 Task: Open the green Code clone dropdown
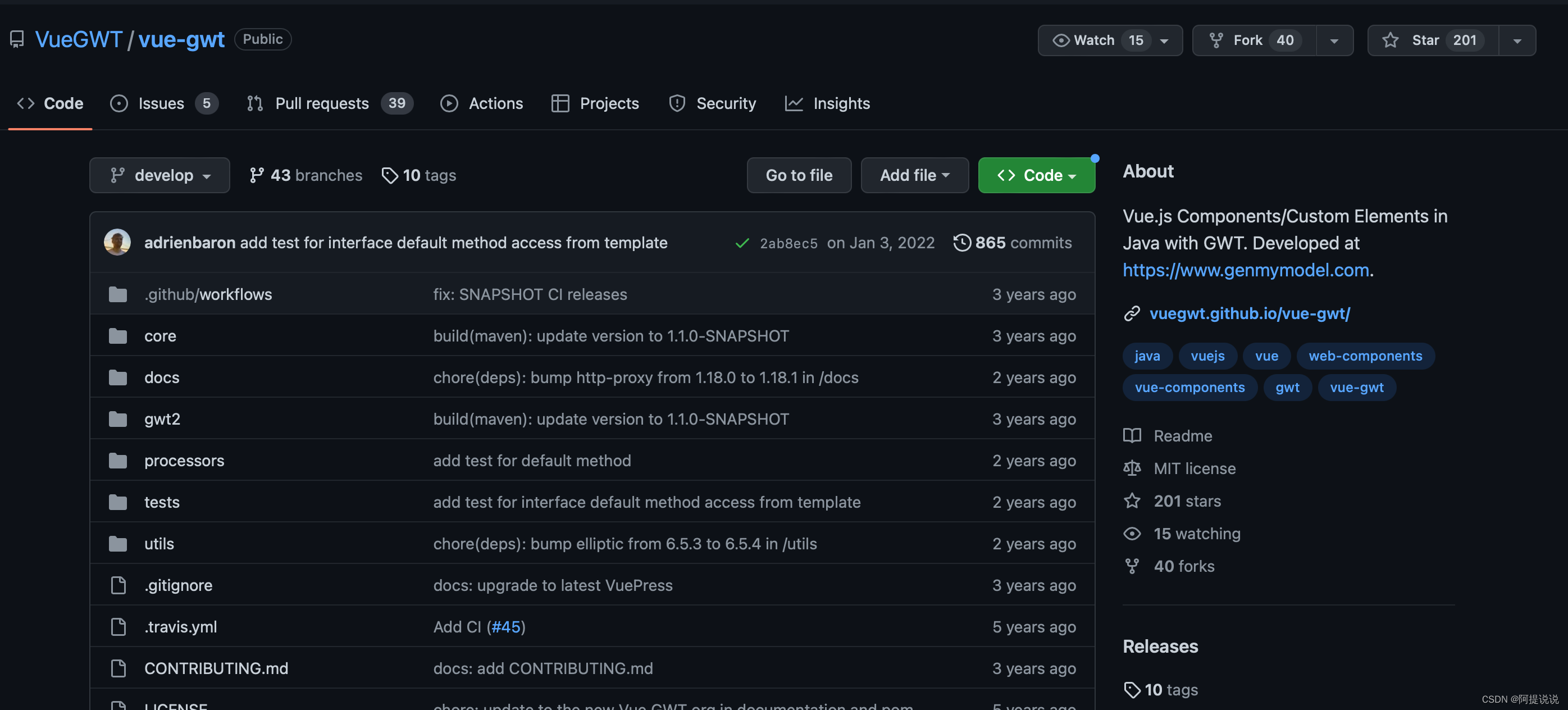[1036, 175]
